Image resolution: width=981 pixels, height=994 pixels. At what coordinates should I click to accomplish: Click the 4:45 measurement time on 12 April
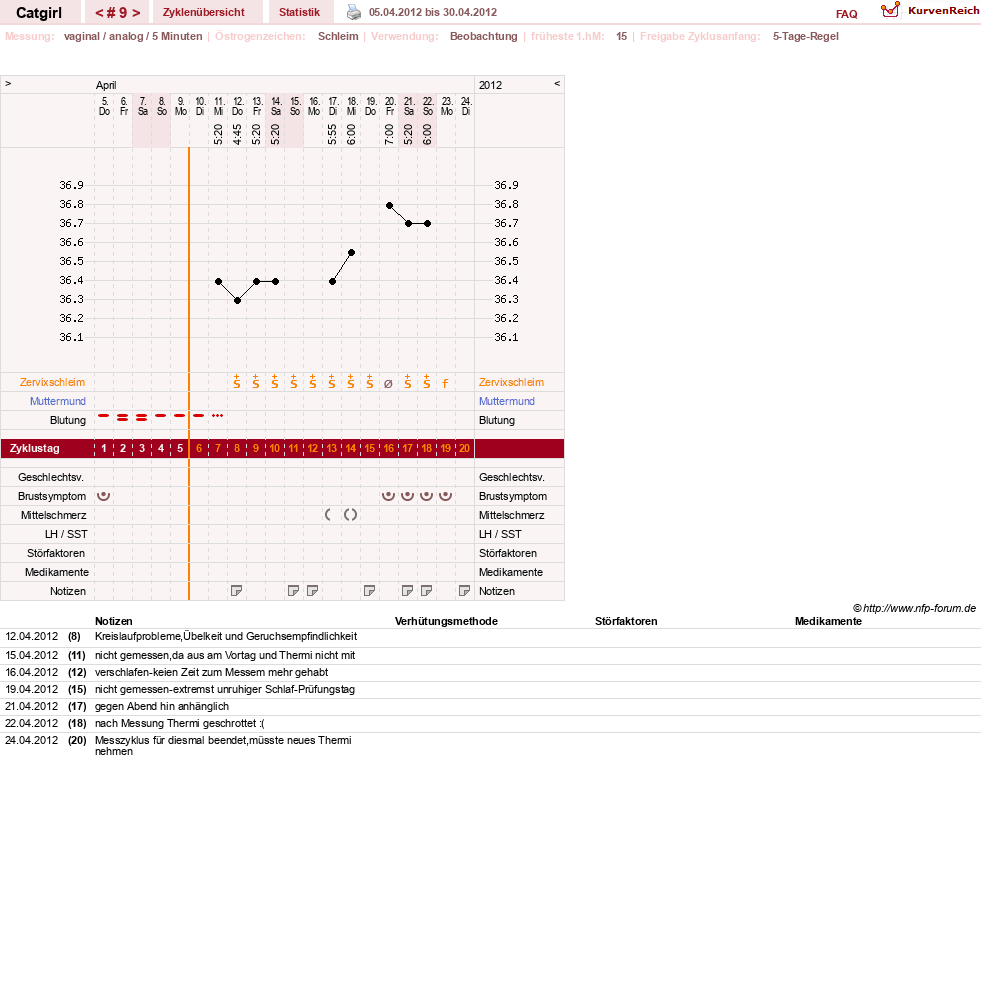pos(237,134)
